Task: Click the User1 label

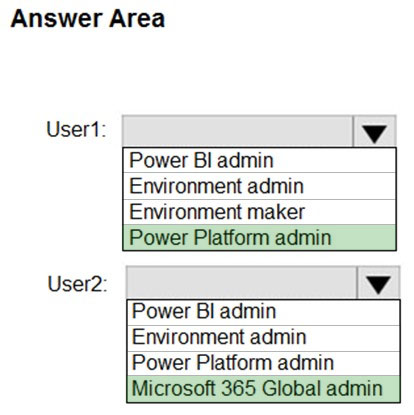Action: pos(76,129)
